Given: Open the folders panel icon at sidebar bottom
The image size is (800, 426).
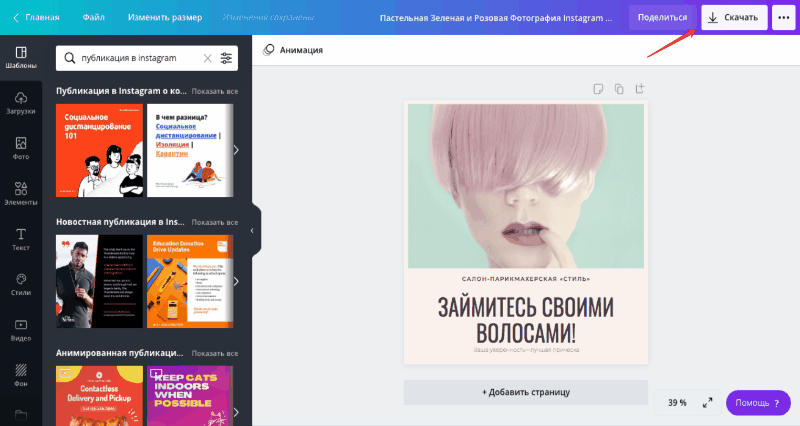Looking at the screenshot, I should (x=21, y=415).
